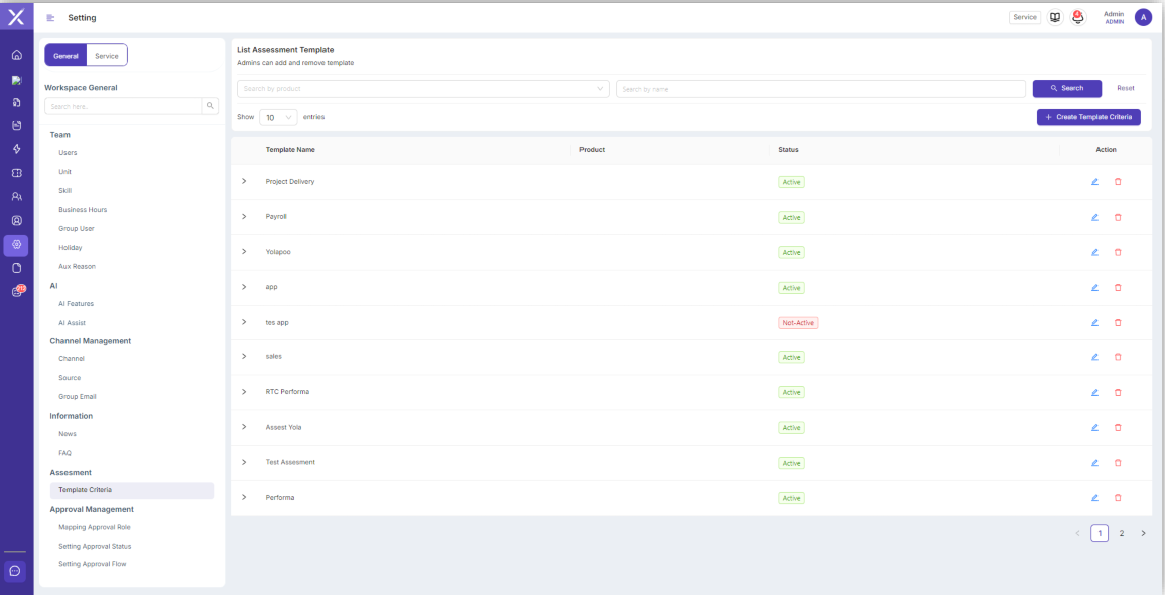Open the book guide icon in header

(x=1055, y=17)
